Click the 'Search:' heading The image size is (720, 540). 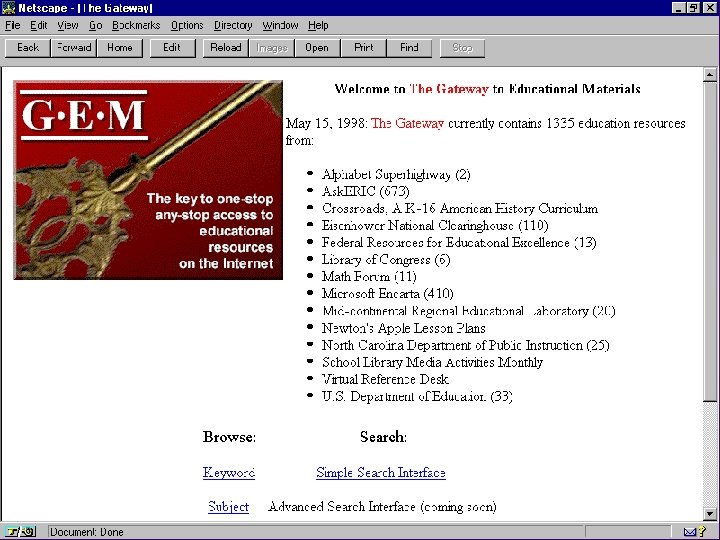coord(383,437)
